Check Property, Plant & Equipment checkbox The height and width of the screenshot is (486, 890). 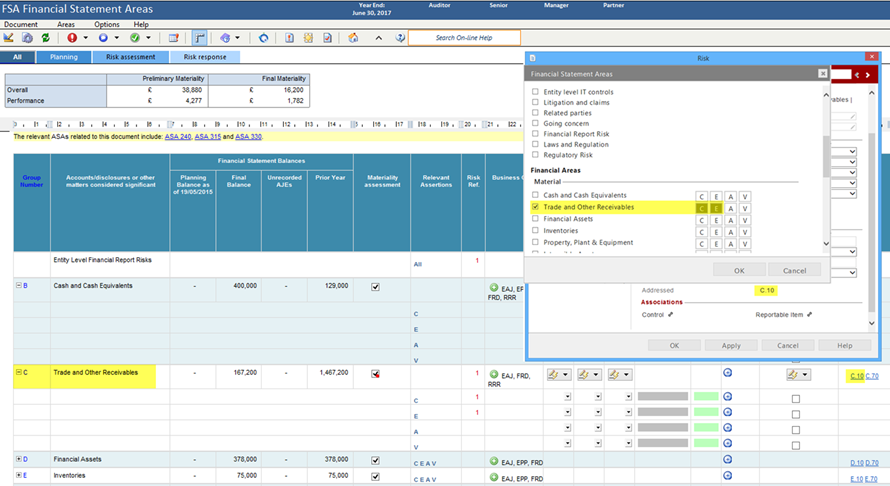tap(535, 242)
